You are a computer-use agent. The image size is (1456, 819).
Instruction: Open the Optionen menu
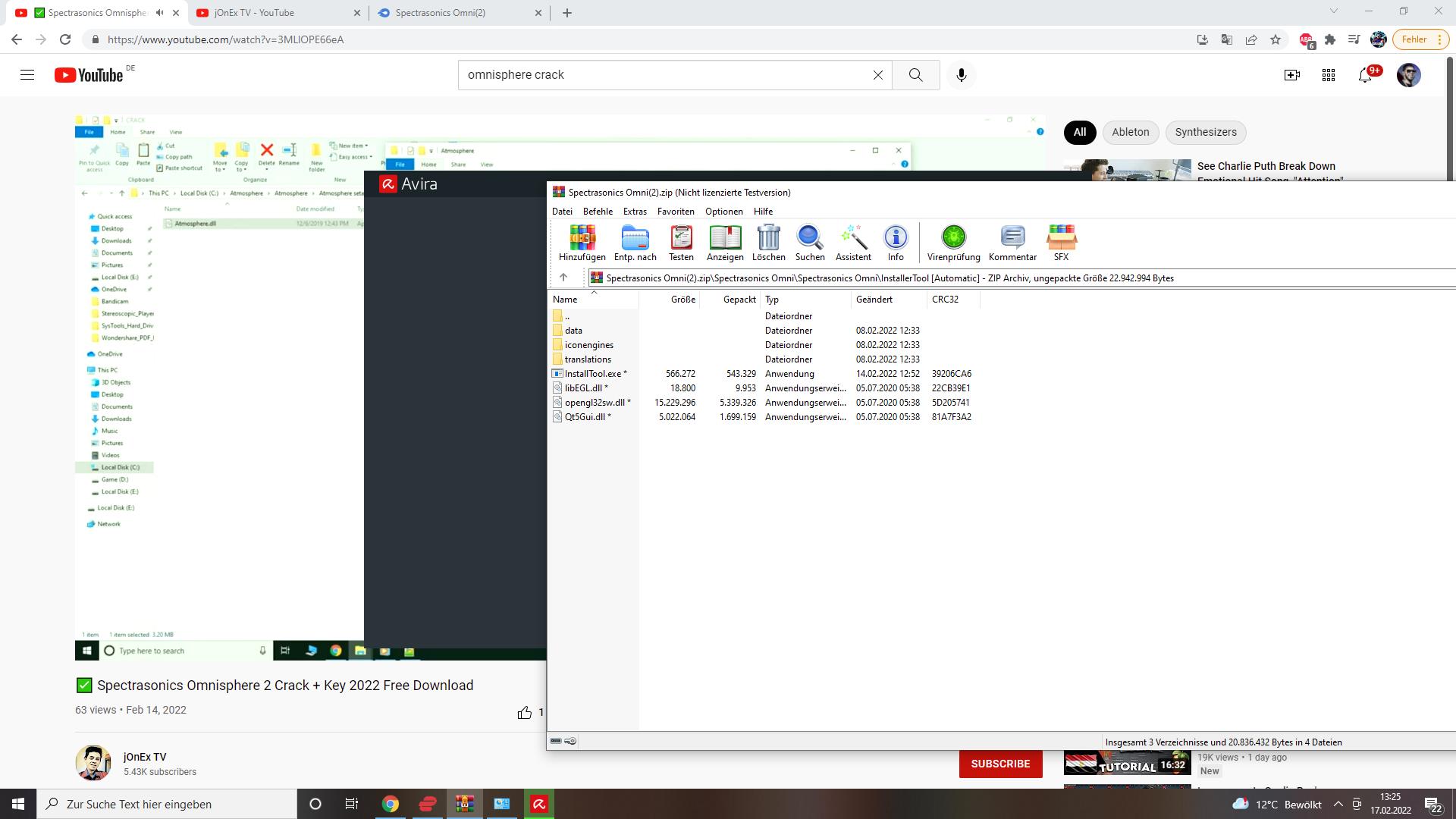coord(723,212)
